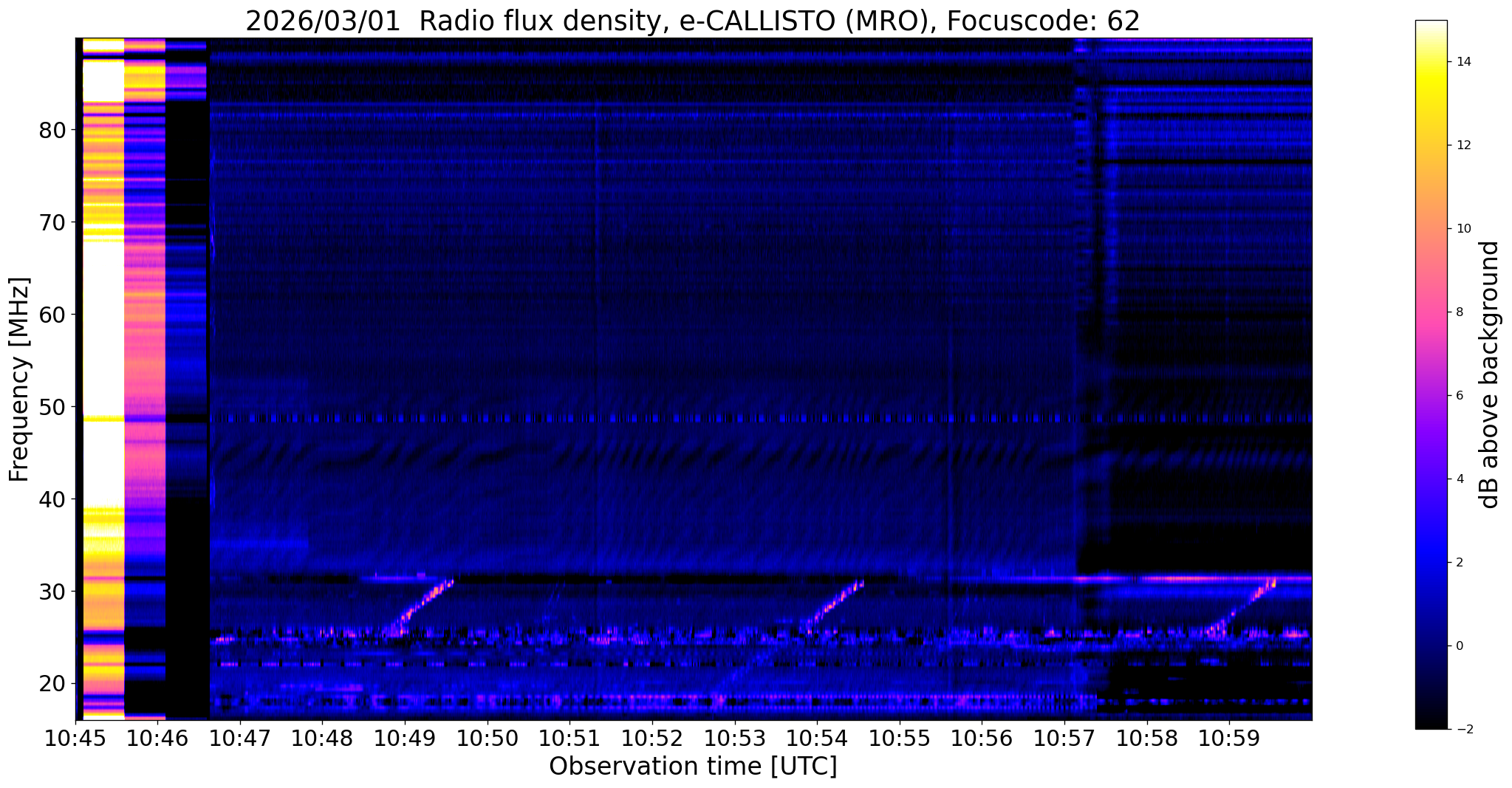
Task: Click the 50 MHz frequency tick label
Action: [52, 407]
